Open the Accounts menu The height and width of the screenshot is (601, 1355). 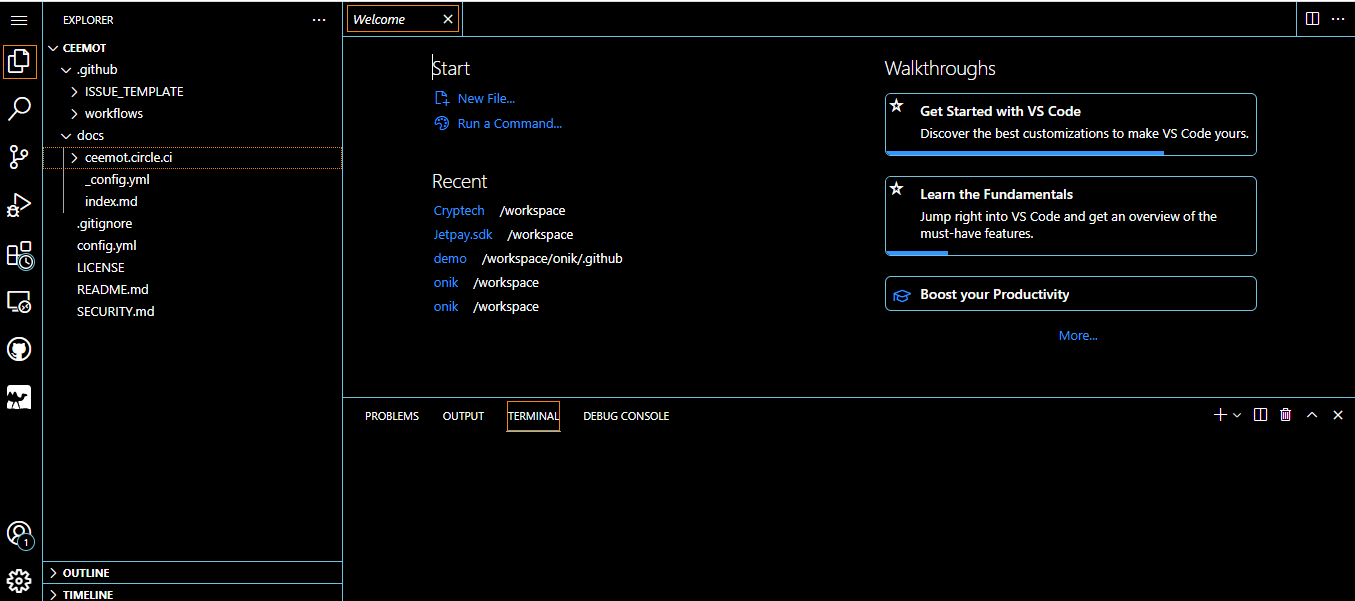pos(19,534)
